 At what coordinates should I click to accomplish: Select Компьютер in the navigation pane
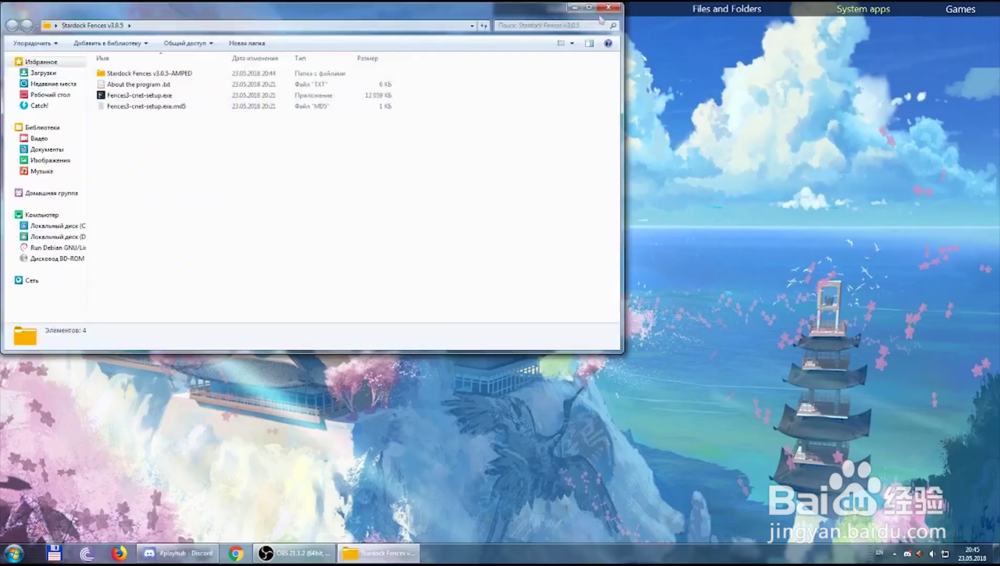click(x=41, y=215)
